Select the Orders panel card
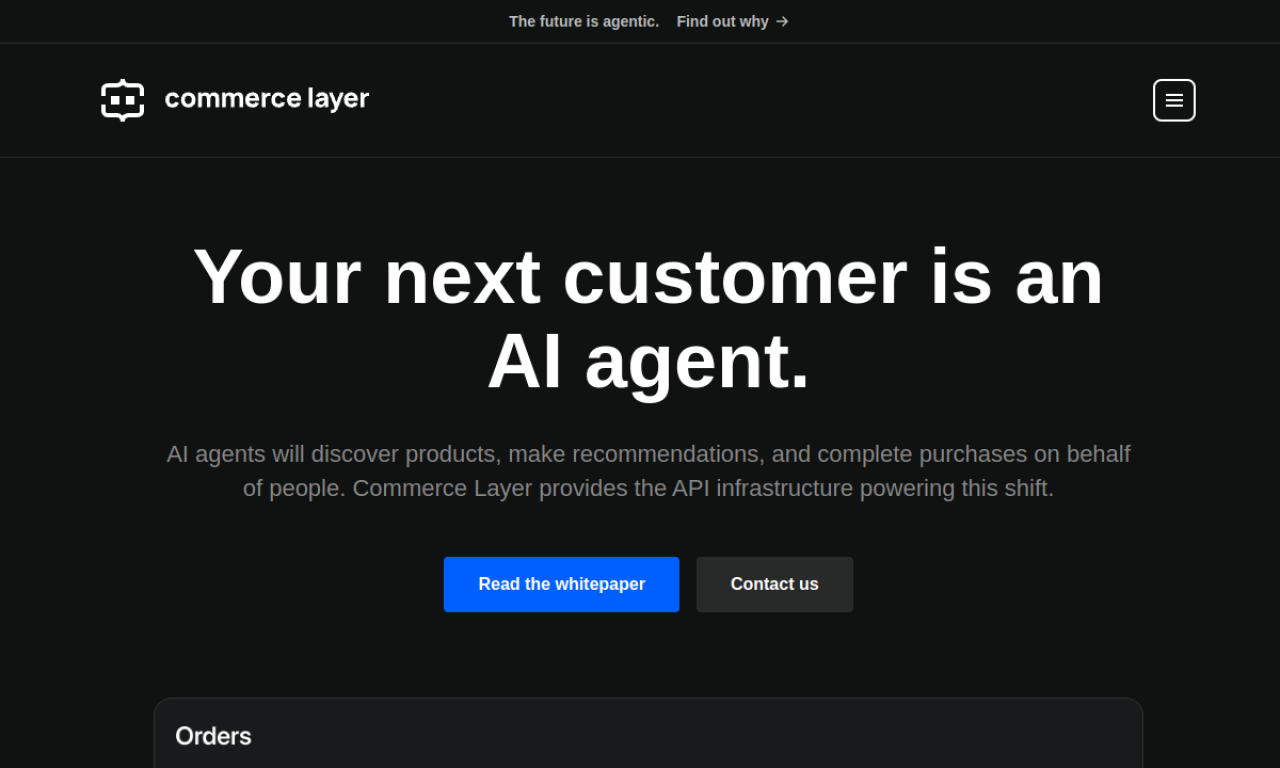The image size is (1280, 768). 648,733
